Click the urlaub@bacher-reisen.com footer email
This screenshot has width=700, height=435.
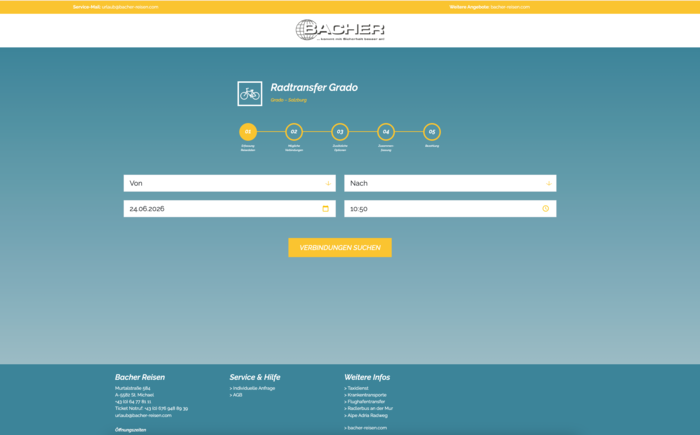[x=143, y=415]
